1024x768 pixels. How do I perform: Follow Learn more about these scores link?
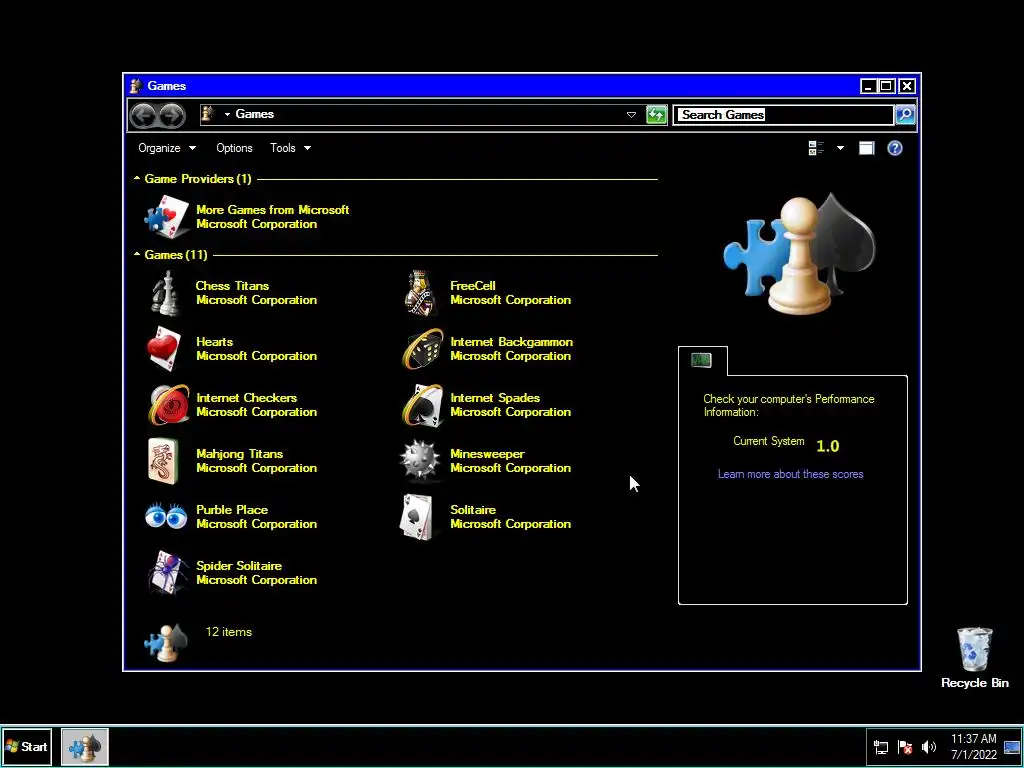[x=790, y=474]
